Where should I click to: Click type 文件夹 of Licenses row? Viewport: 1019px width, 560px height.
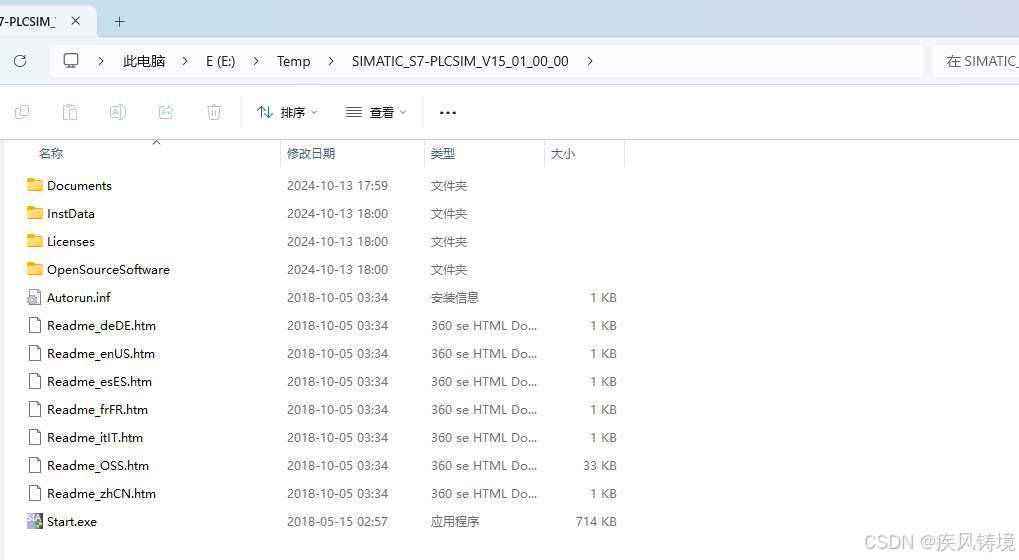tap(448, 241)
